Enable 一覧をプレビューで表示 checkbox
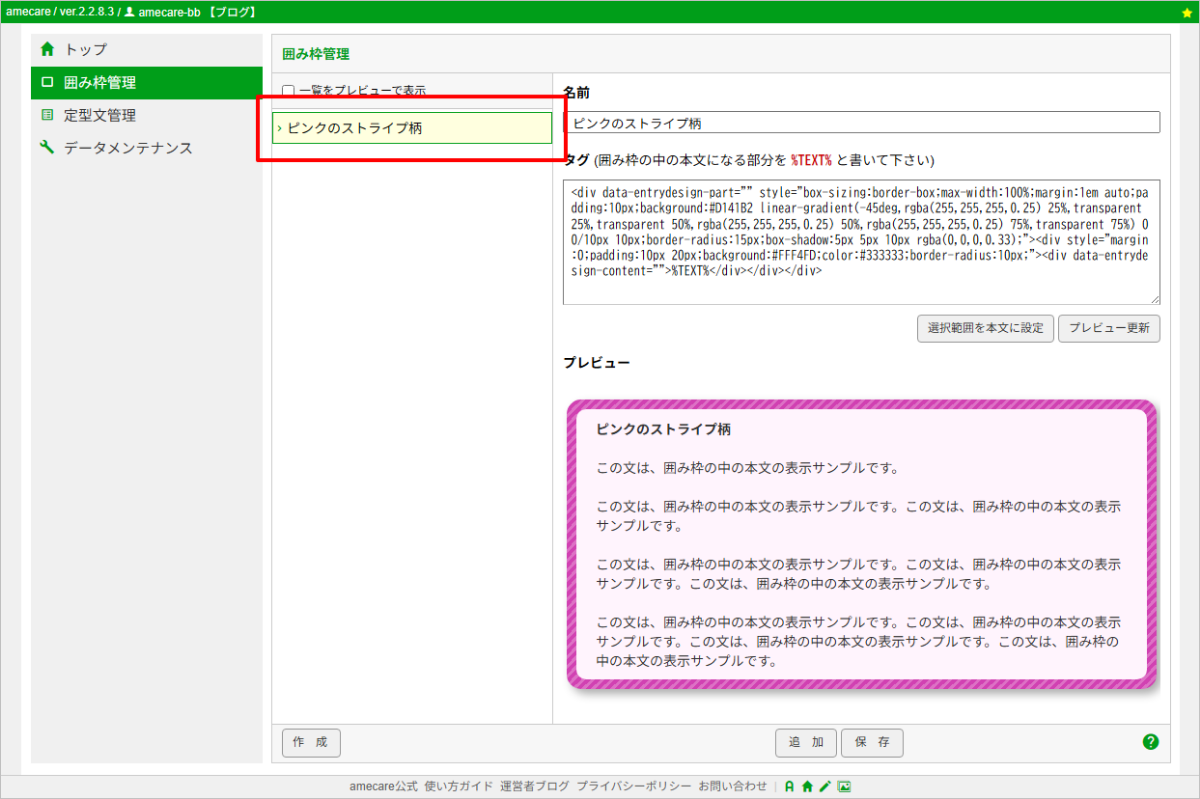Viewport: 1200px width, 799px height. (288, 91)
